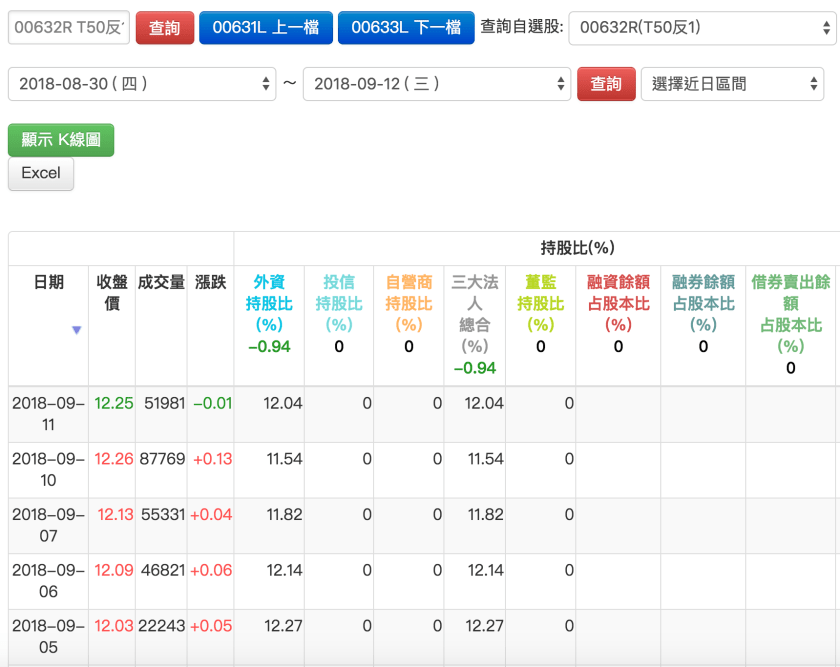Click the 查詢 button after the date range
This screenshot has width=840, height=667.
(x=607, y=85)
